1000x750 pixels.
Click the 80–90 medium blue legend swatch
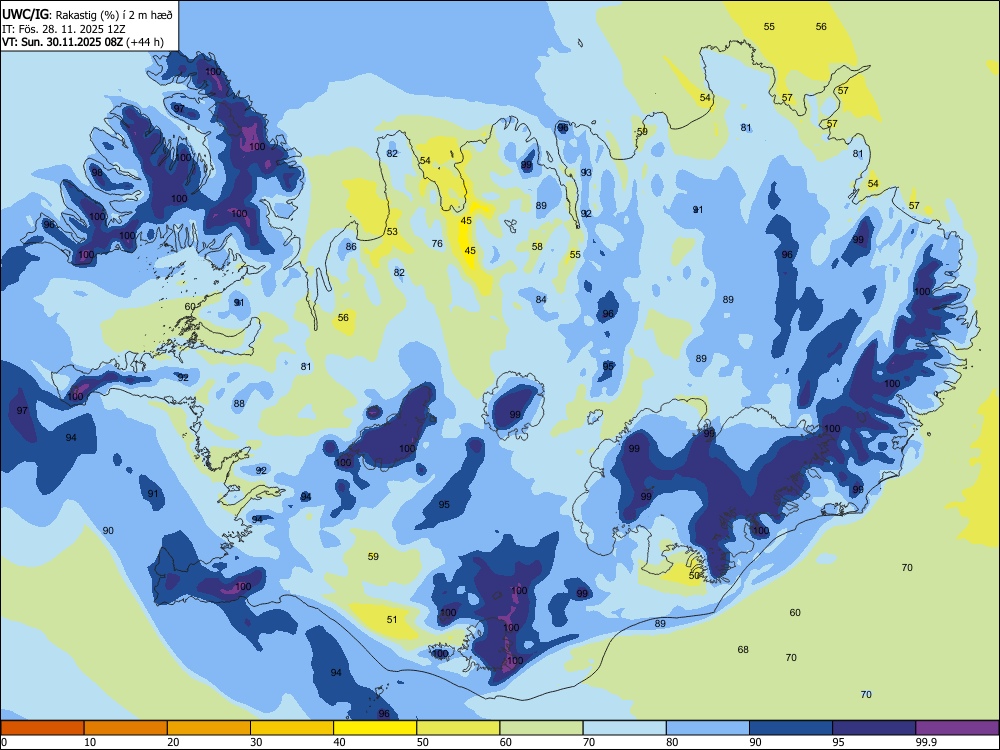708,728
